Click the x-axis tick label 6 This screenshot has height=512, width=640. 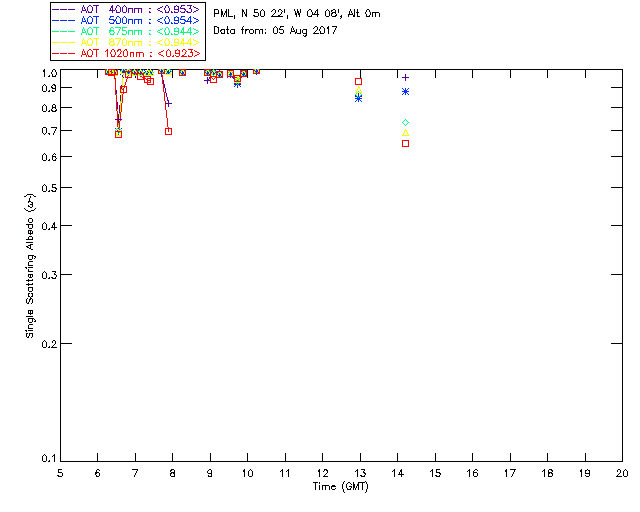(98, 473)
